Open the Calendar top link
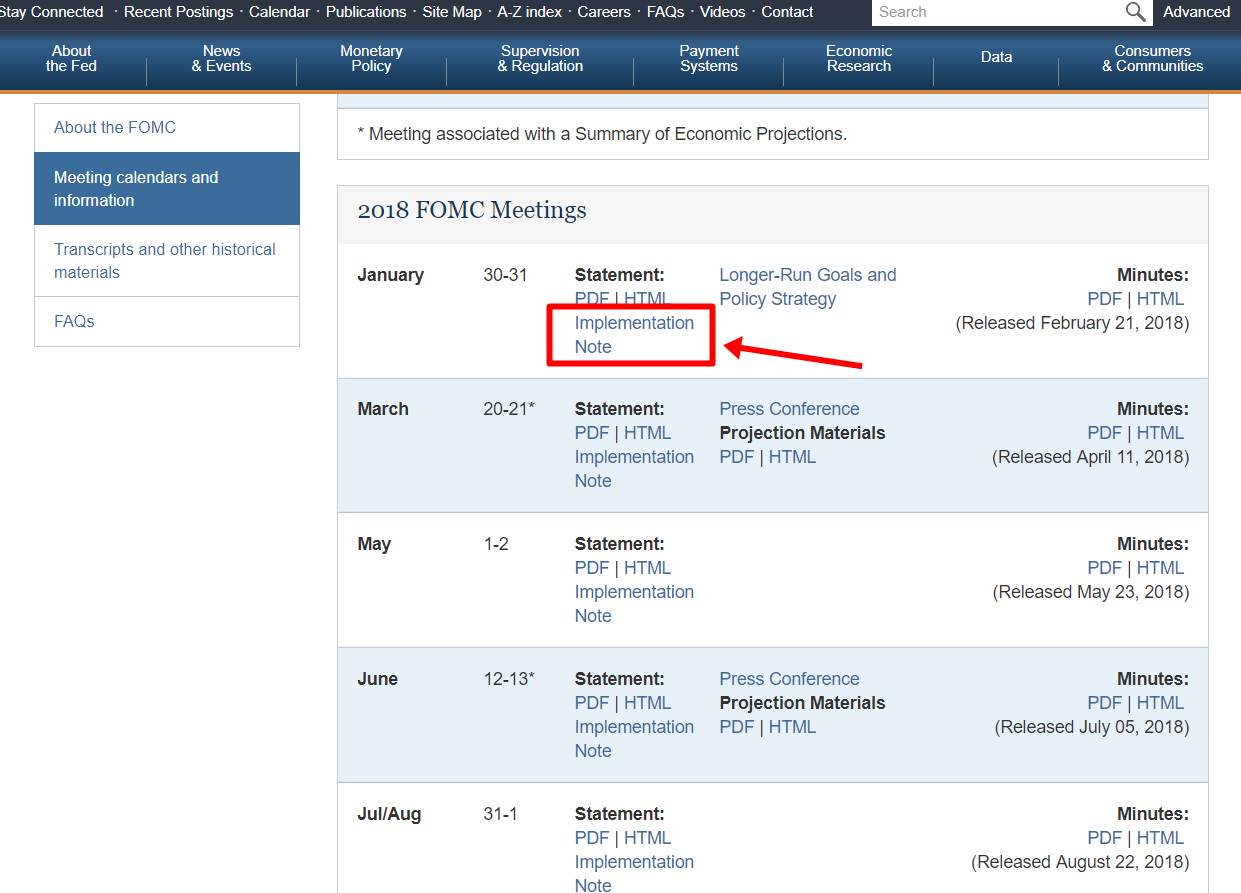 point(279,12)
